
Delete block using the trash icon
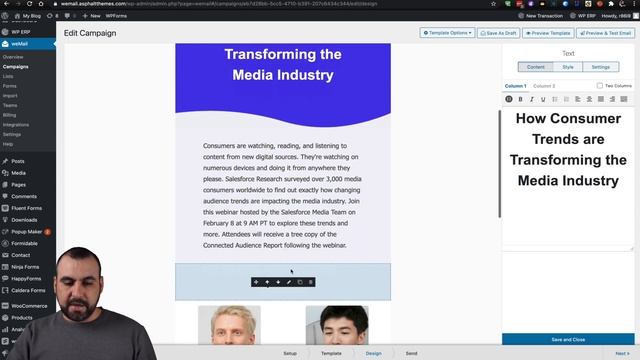click(311, 282)
